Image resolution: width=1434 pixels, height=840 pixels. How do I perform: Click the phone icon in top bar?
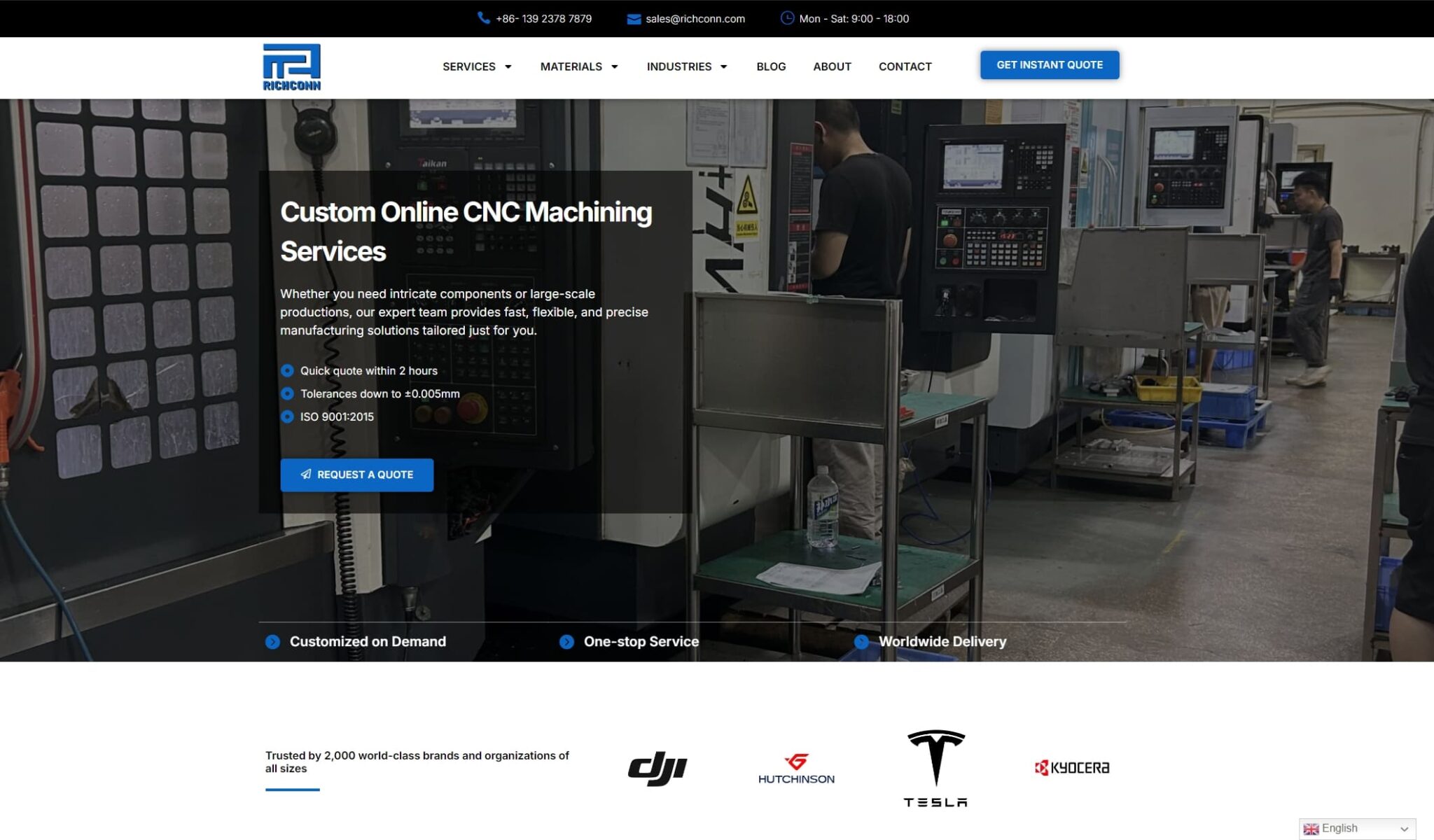(x=483, y=18)
